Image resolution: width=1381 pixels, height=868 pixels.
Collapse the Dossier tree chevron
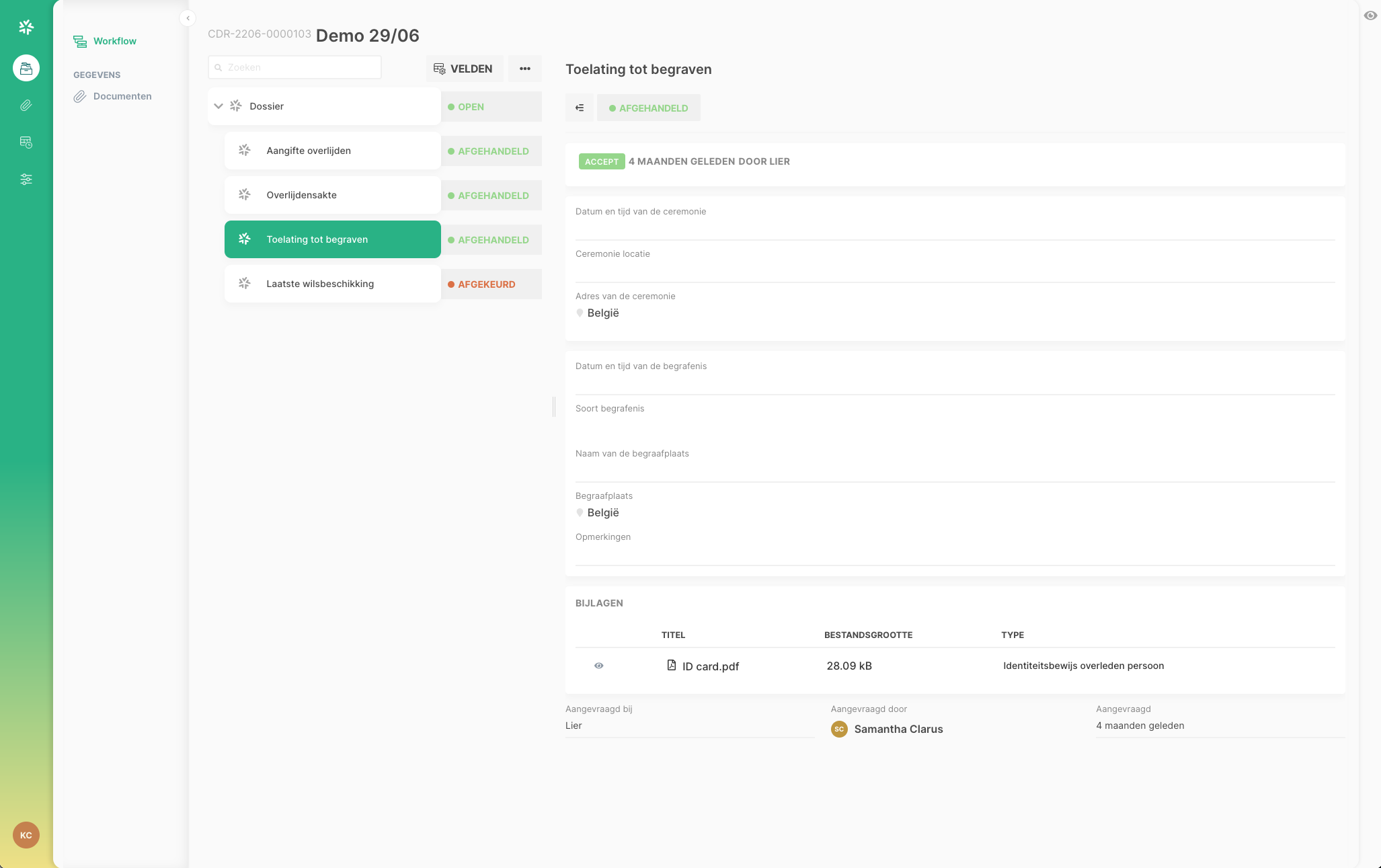pyautogui.click(x=219, y=106)
